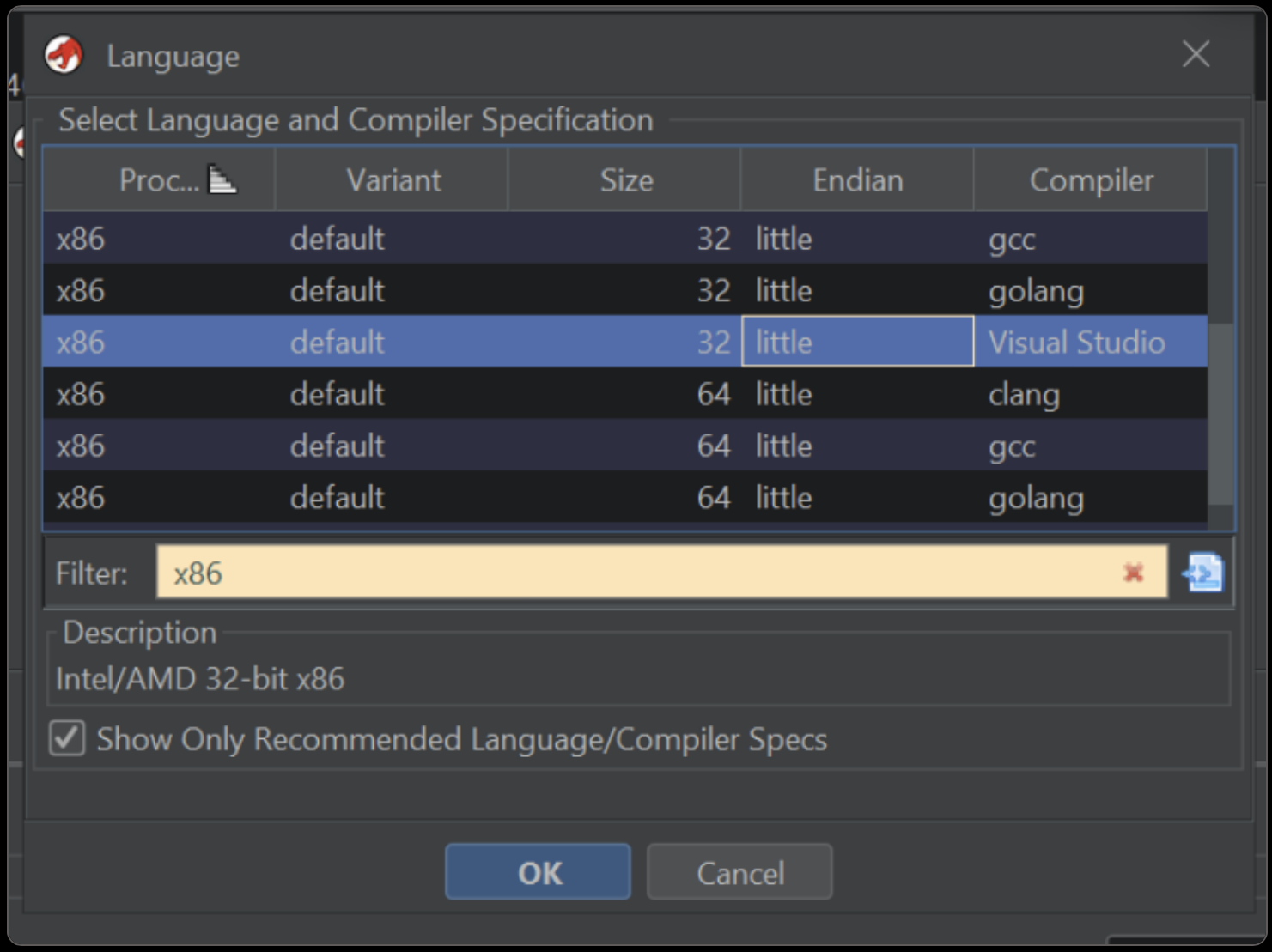Screen dimensions: 1272x952
Task: Click the Ghidra dragon icon in title bar
Action: pos(64,56)
